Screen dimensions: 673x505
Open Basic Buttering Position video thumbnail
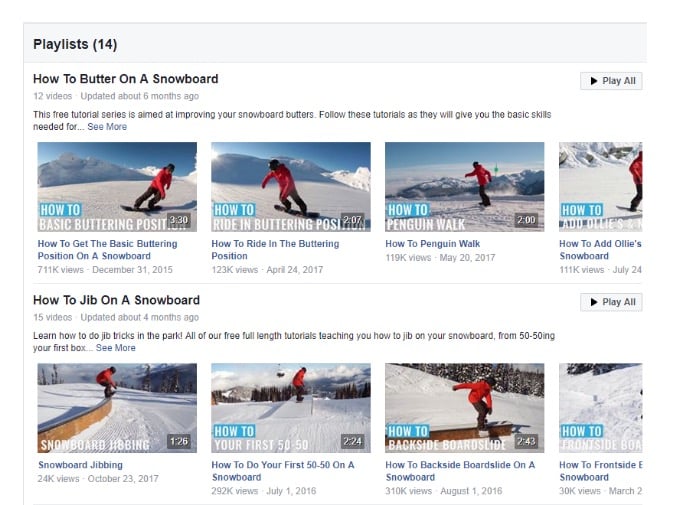117,186
